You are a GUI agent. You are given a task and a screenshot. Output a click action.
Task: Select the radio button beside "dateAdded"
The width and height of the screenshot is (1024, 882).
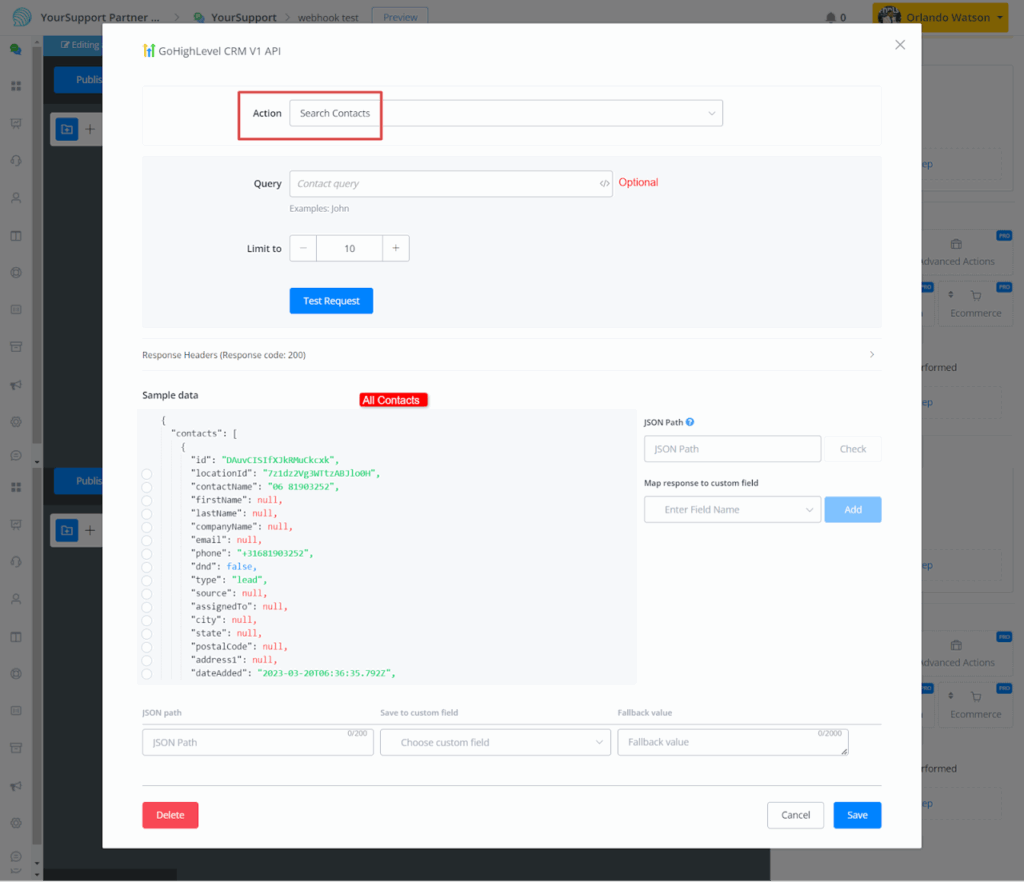[x=147, y=674]
